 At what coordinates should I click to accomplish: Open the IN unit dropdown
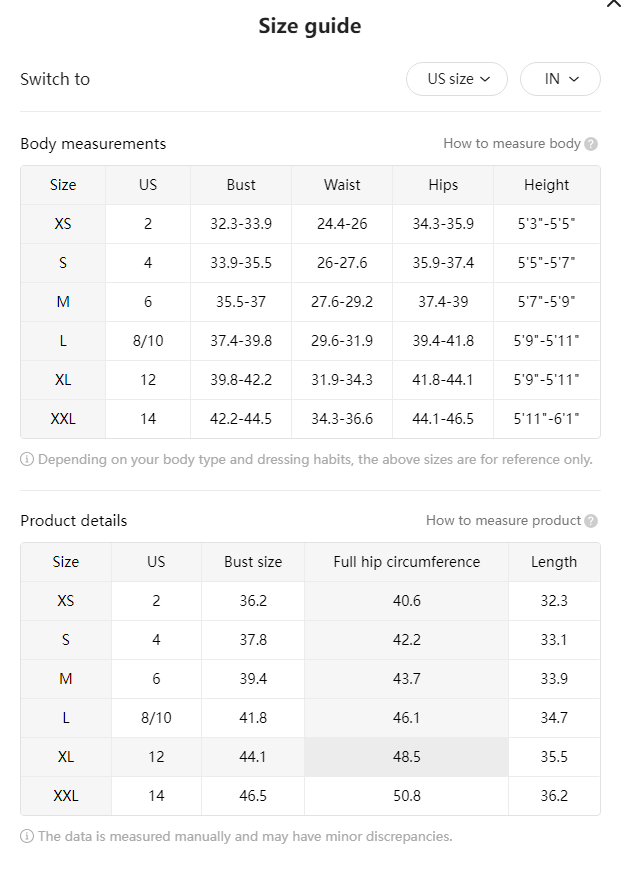[560, 79]
